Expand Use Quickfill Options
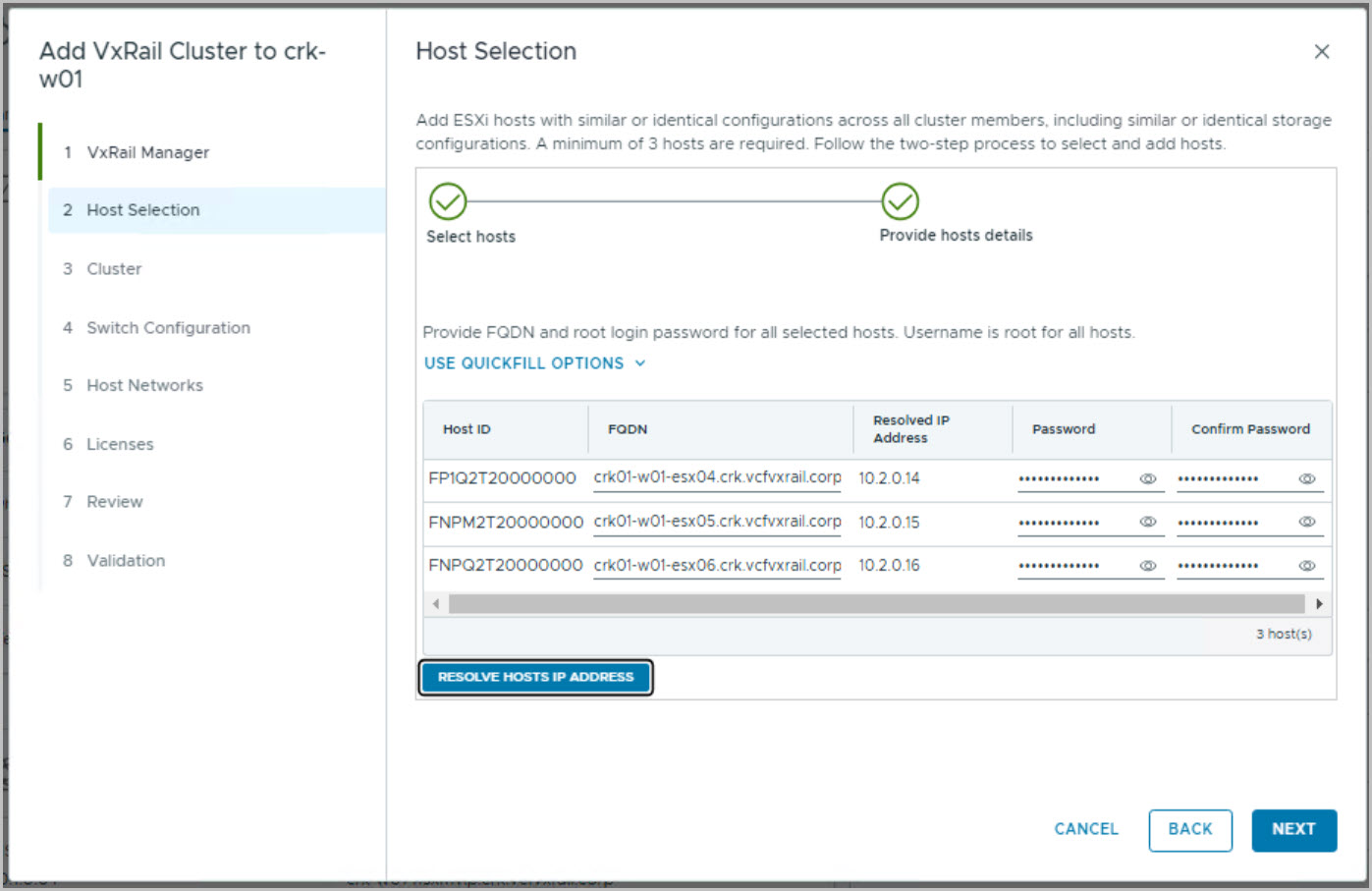 pos(534,363)
